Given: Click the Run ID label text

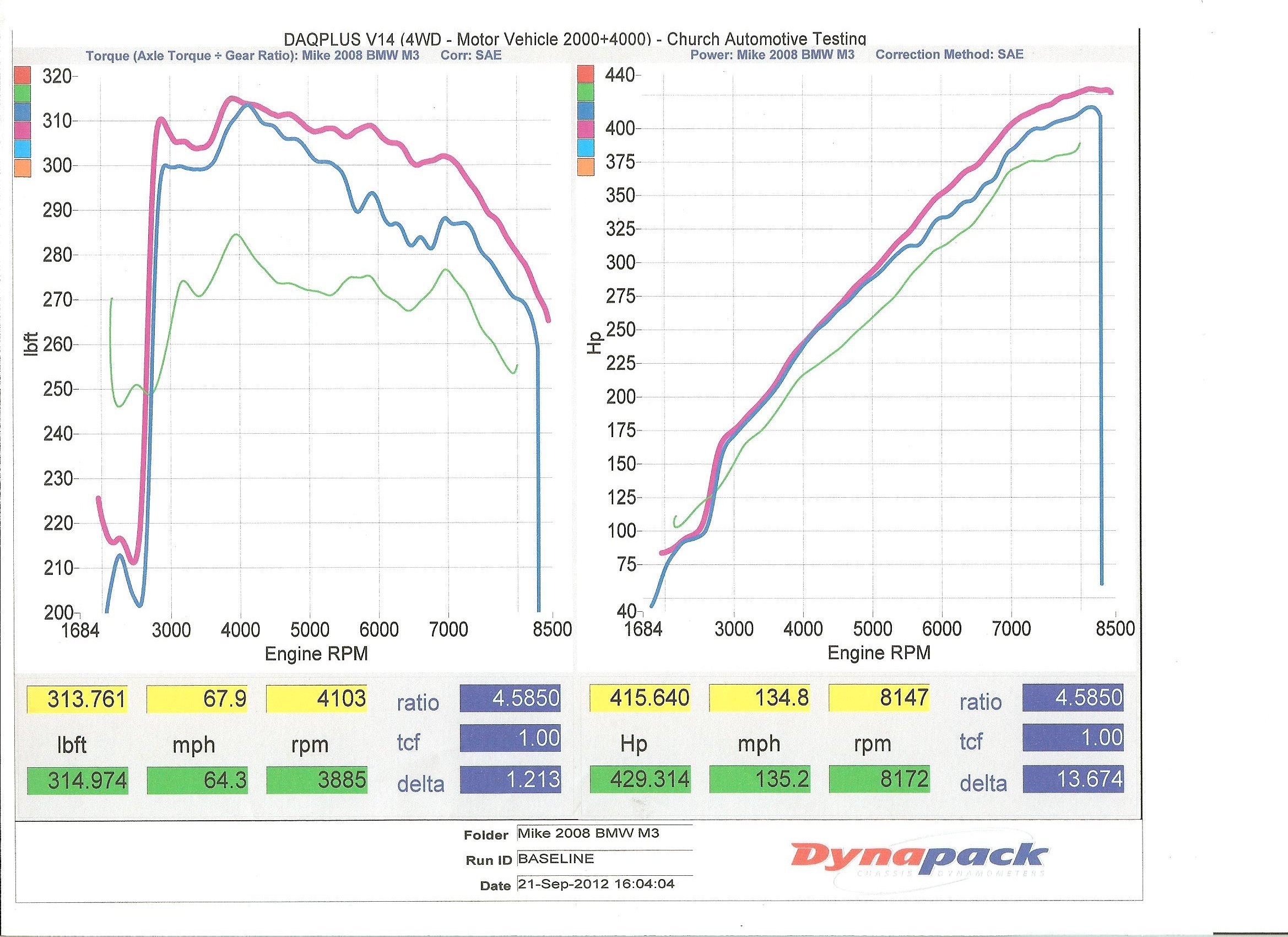Looking at the screenshot, I should click(489, 860).
